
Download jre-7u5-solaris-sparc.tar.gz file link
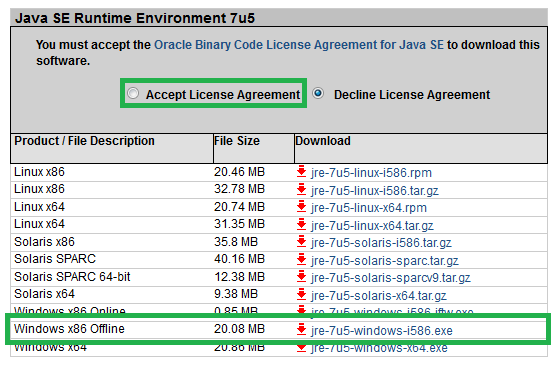[384, 261]
